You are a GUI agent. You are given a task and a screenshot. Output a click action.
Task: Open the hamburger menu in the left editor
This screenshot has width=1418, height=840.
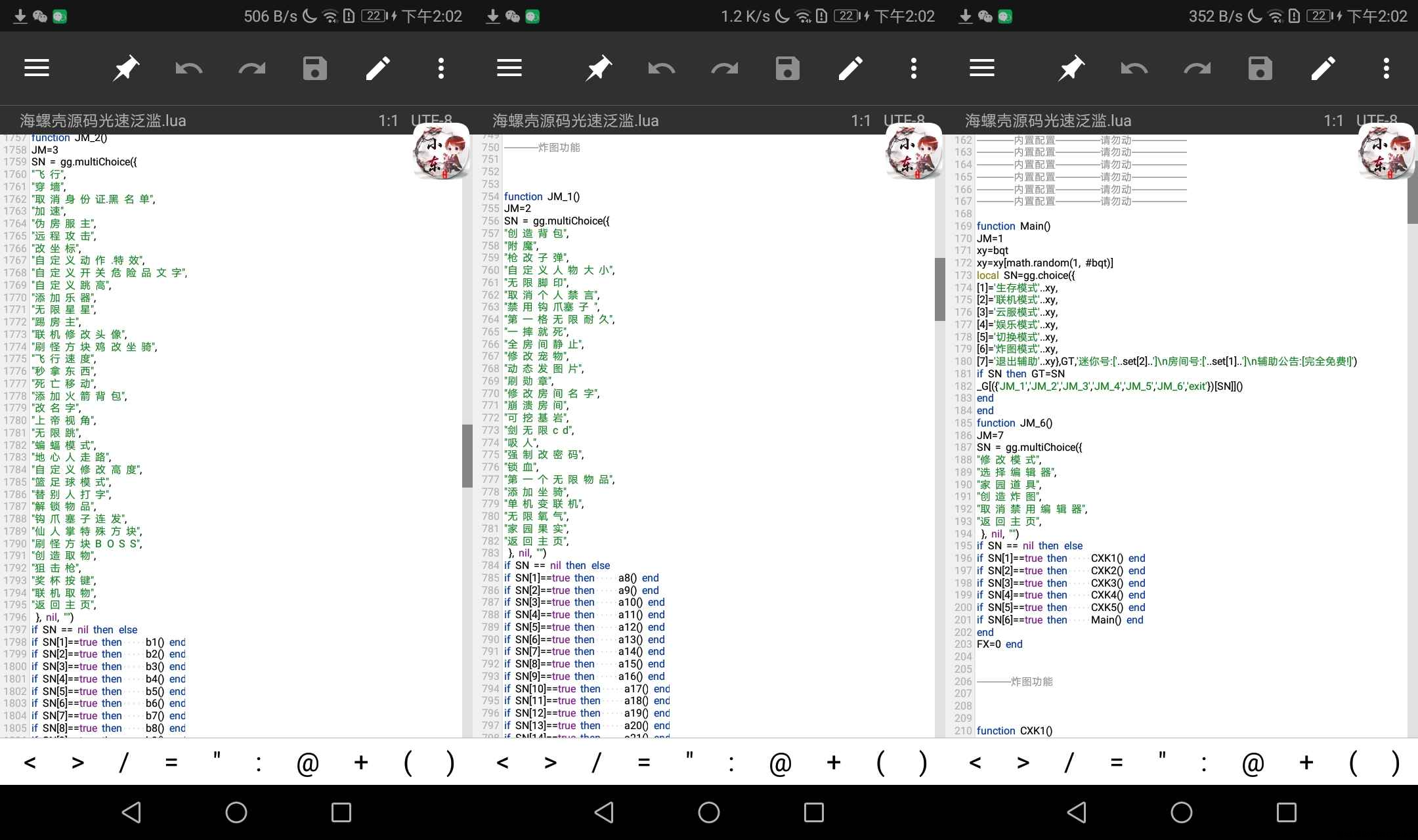37,68
